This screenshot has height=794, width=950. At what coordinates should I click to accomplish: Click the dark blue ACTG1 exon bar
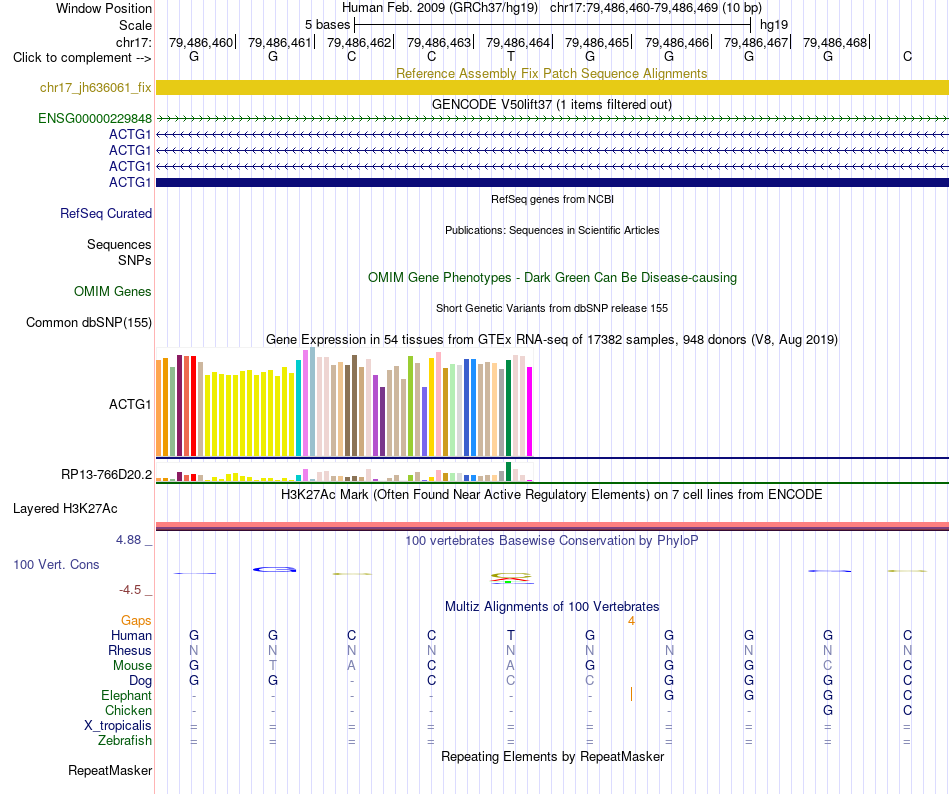point(552,182)
